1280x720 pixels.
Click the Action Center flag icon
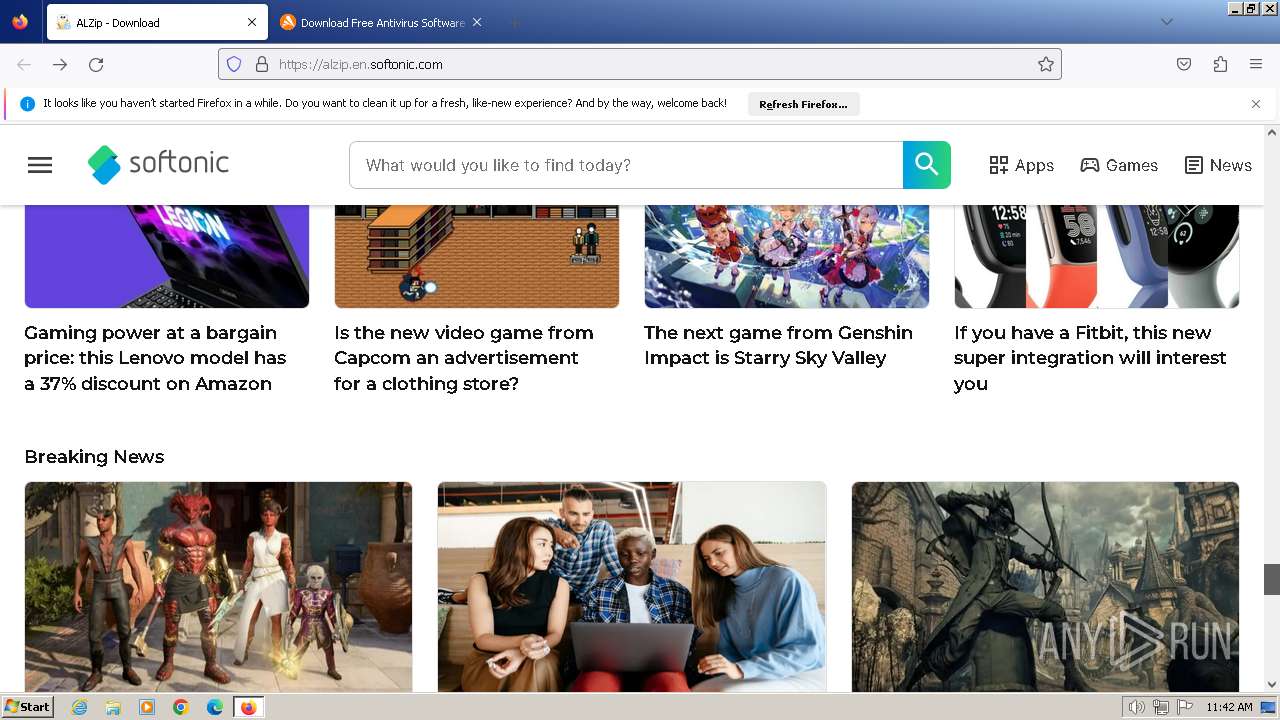pyautogui.click(x=1185, y=707)
